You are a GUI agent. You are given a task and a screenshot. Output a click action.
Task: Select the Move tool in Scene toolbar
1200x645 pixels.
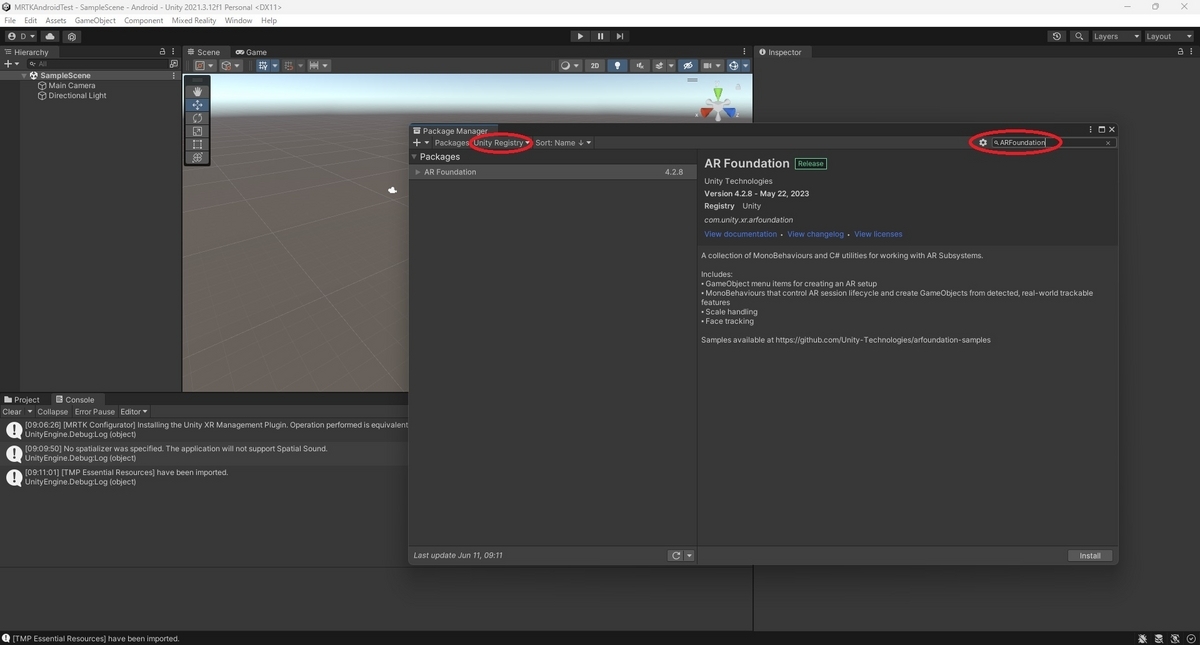[197, 105]
